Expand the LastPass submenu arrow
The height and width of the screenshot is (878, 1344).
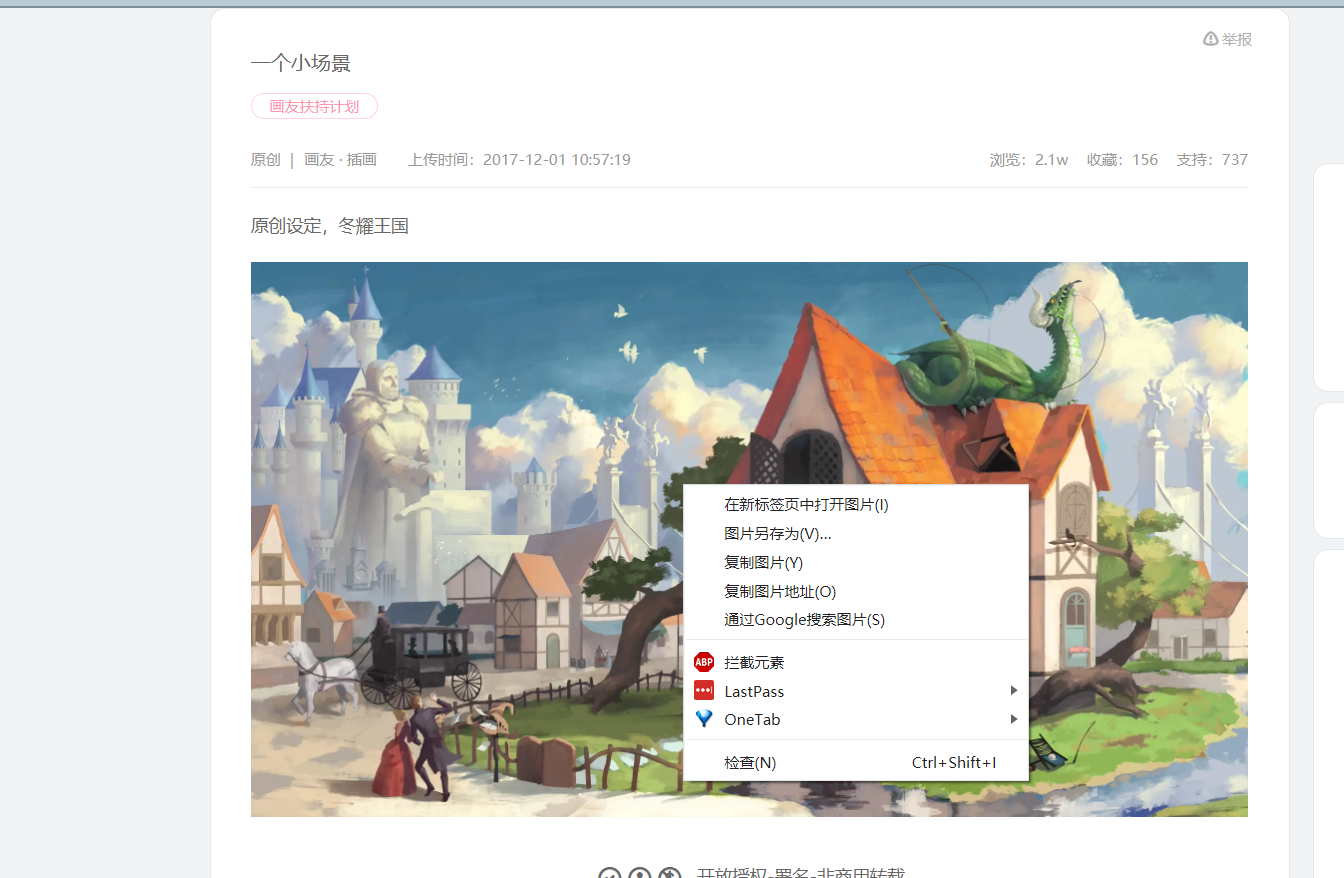click(1014, 690)
